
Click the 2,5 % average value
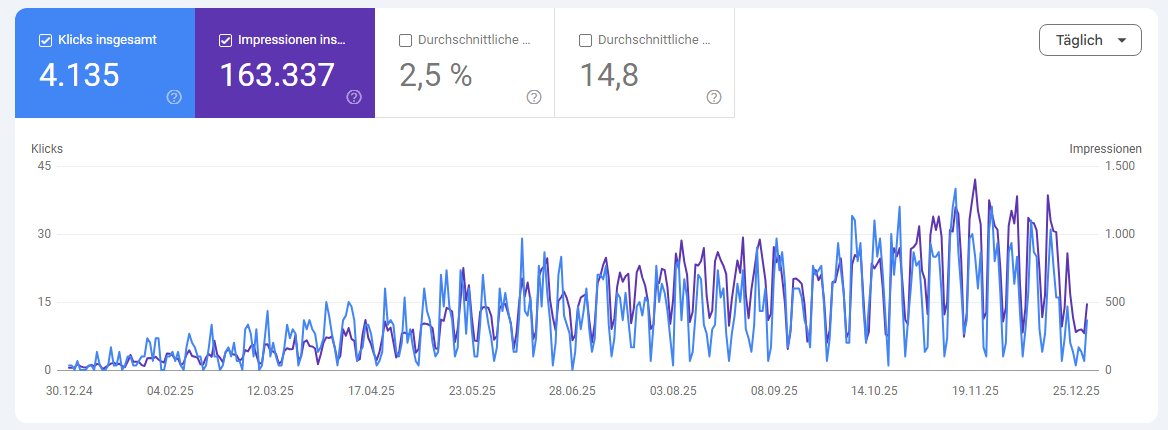[x=435, y=75]
